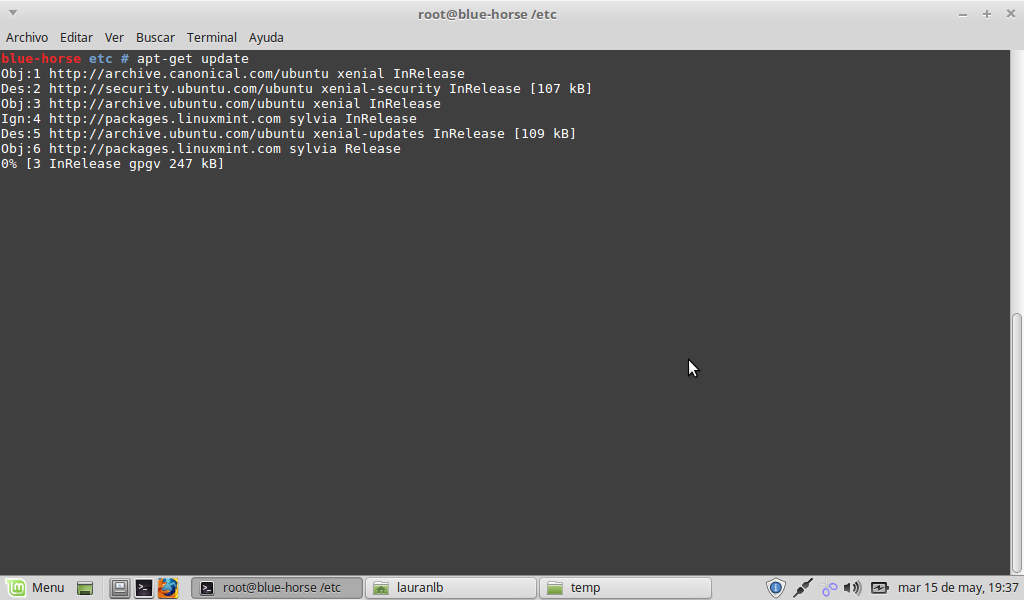Launch Firefox from the panel

click(x=167, y=588)
